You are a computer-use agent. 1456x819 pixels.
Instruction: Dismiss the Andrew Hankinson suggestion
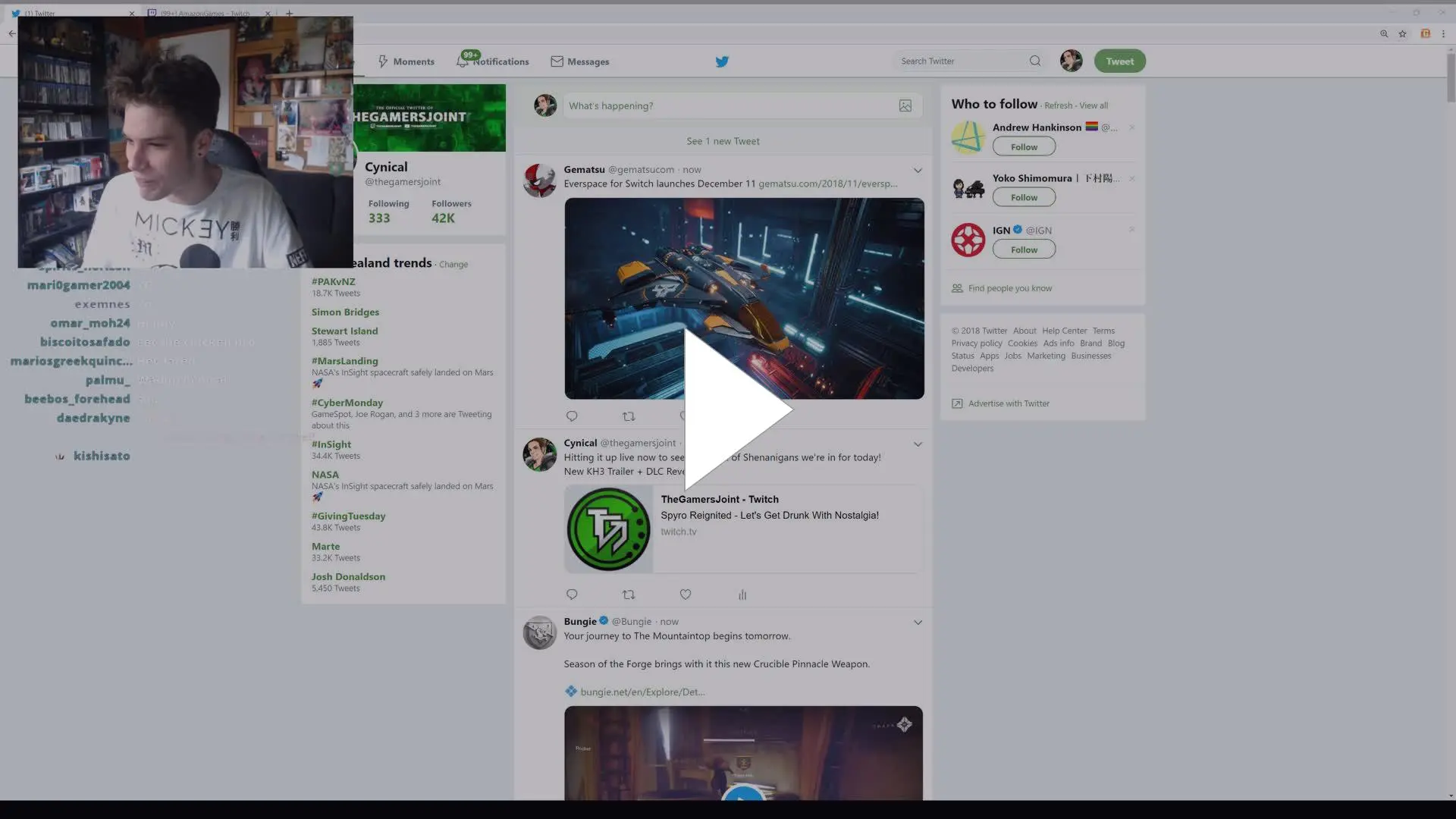pos(1131,127)
